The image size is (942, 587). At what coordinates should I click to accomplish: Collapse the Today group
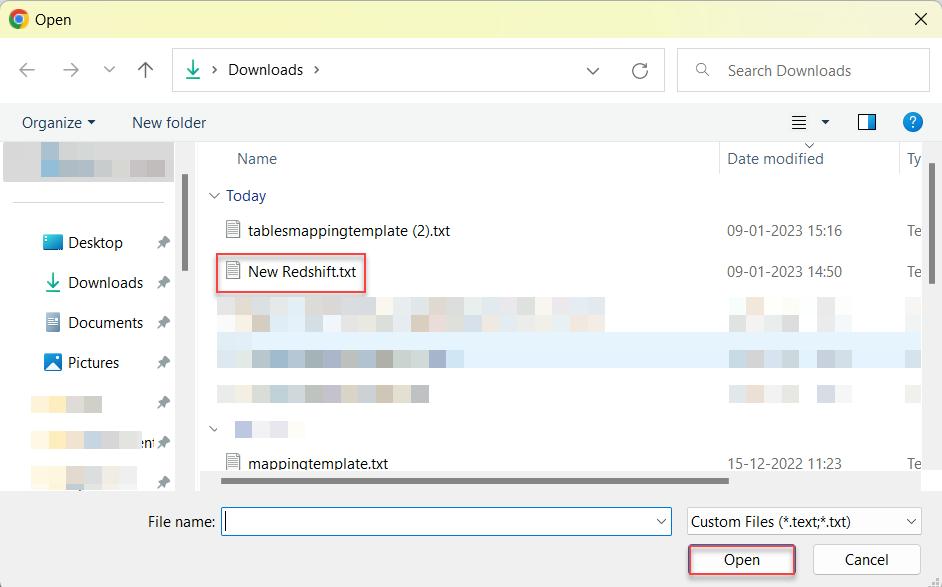(x=214, y=196)
